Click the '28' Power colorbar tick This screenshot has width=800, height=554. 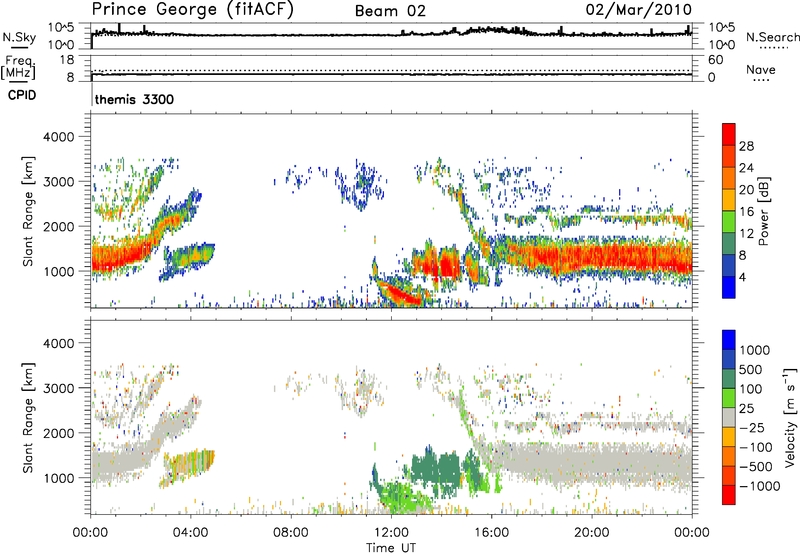(746, 146)
